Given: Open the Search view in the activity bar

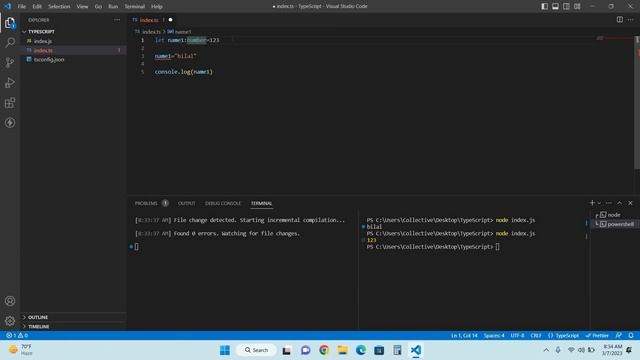Looking at the screenshot, I should pos(10,42).
